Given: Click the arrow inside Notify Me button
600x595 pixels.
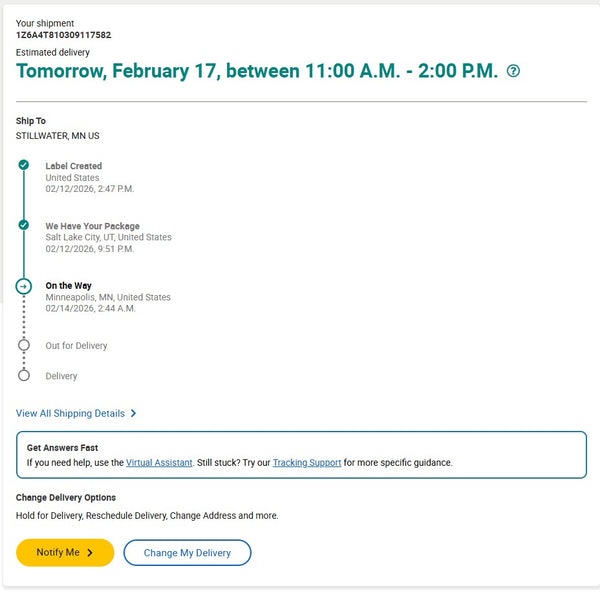Looking at the screenshot, I should [90, 552].
